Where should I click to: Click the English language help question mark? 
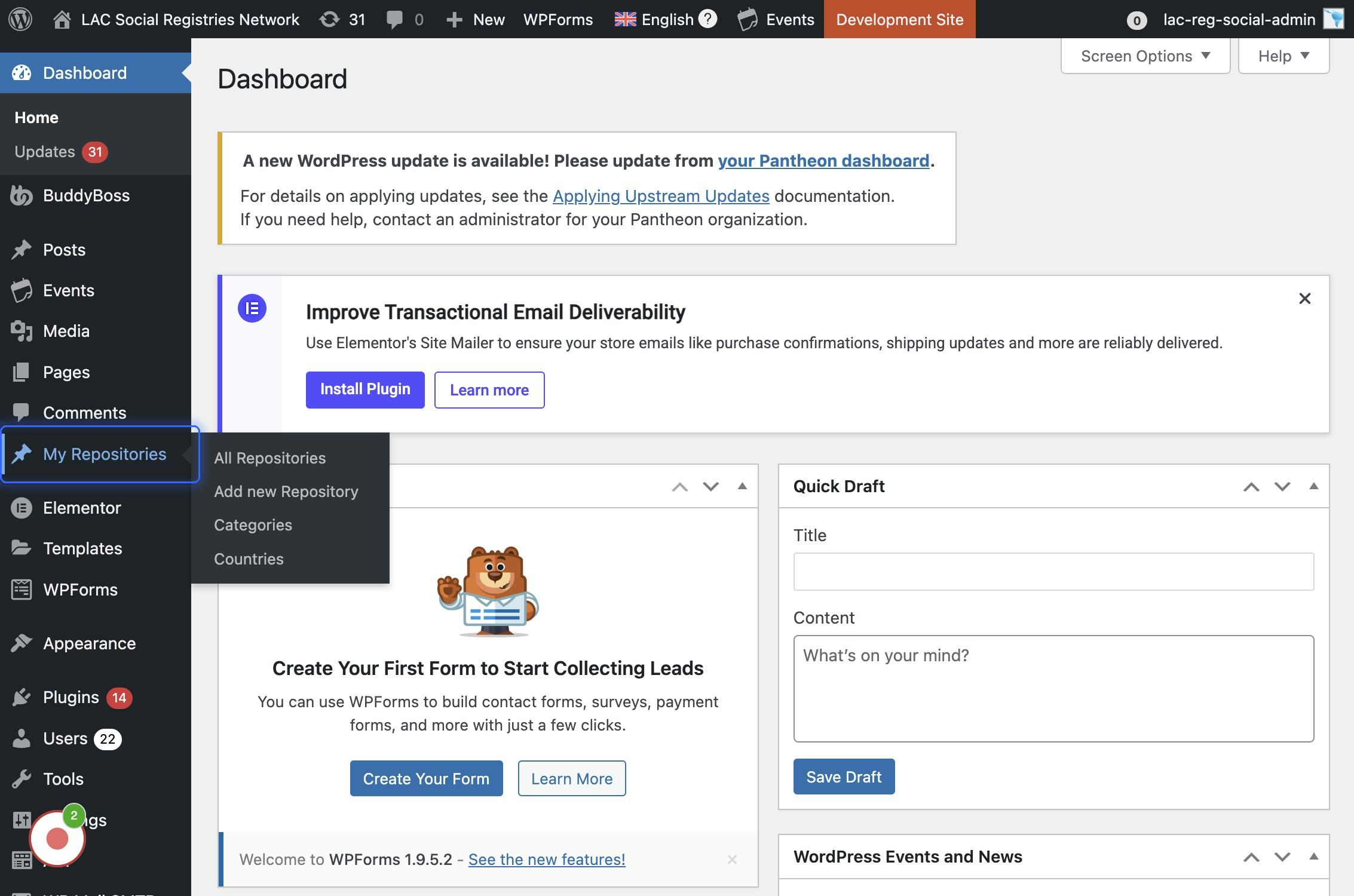[707, 19]
